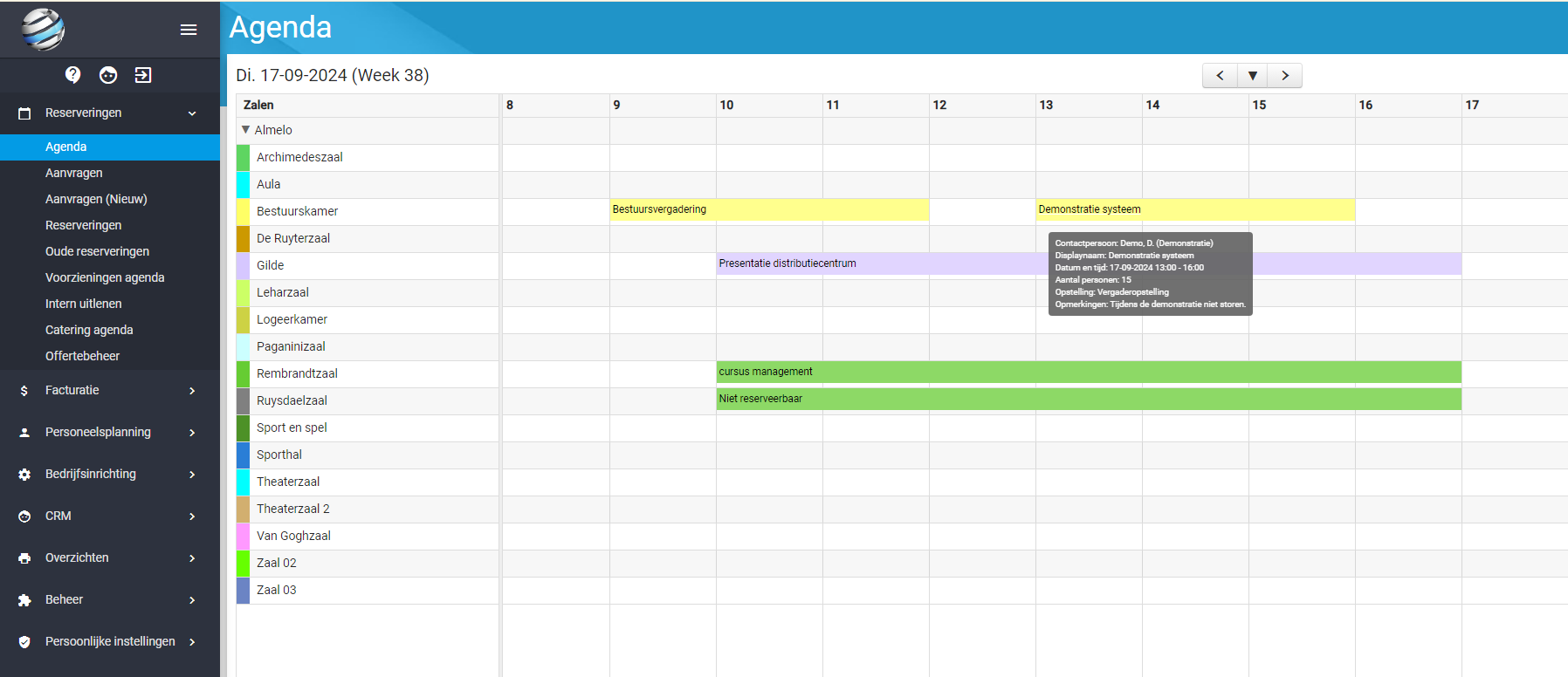1568x677 pixels.
Task: Click the Persoonlijke instellingen shield icon
Action: click(x=24, y=642)
